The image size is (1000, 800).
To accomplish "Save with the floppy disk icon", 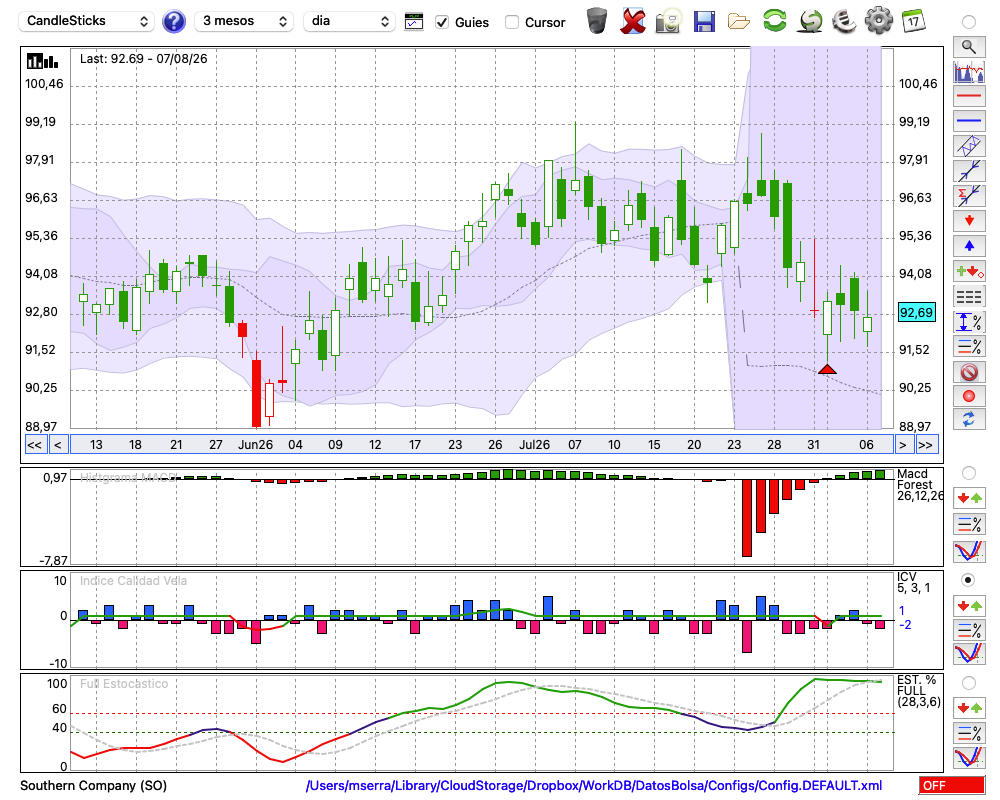I will tap(703, 21).
